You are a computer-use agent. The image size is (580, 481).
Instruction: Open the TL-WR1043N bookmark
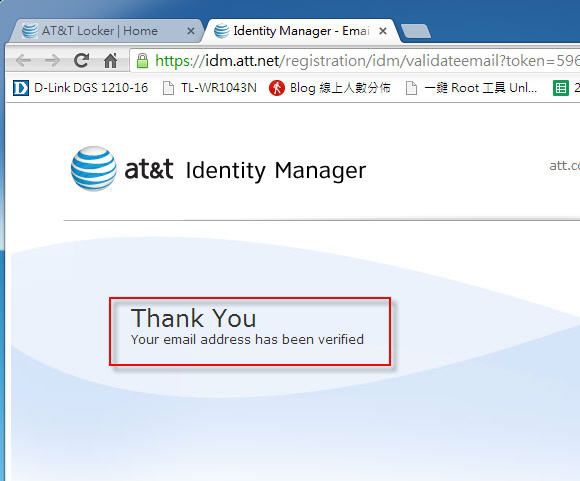click(x=209, y=88)
